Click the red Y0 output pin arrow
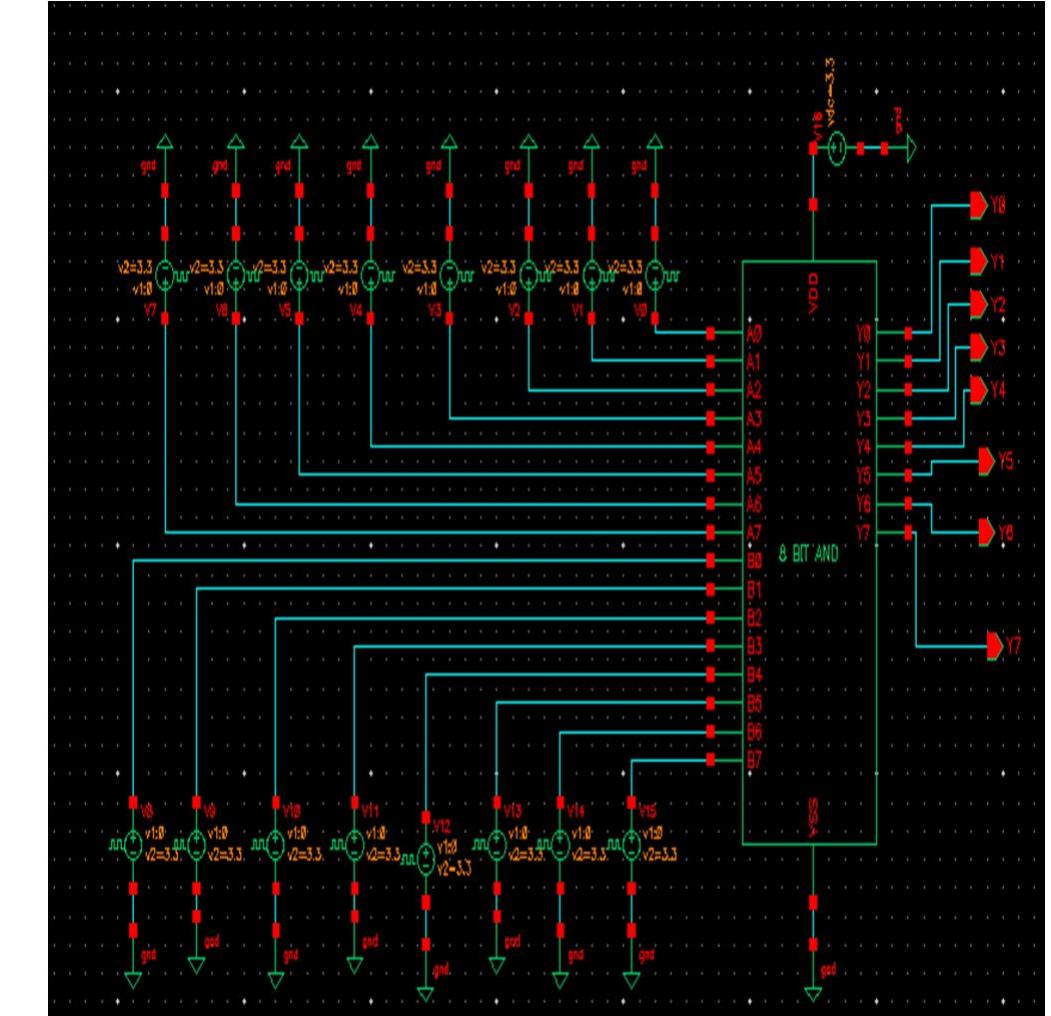 click(979, 205)
